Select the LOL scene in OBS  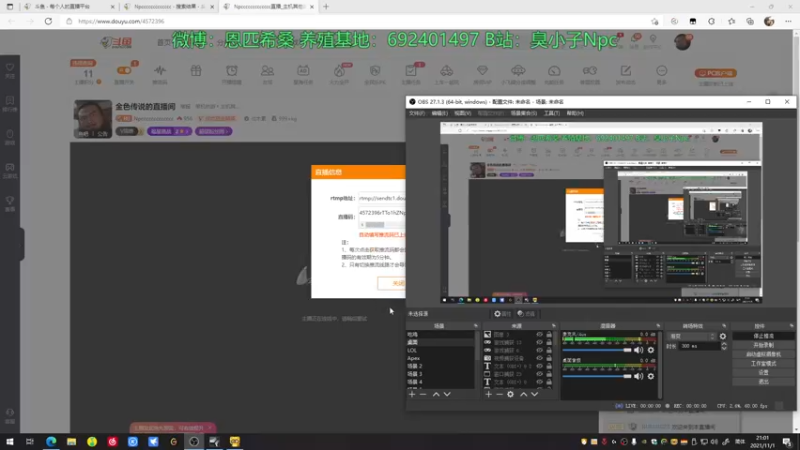(x=440, y=351)
